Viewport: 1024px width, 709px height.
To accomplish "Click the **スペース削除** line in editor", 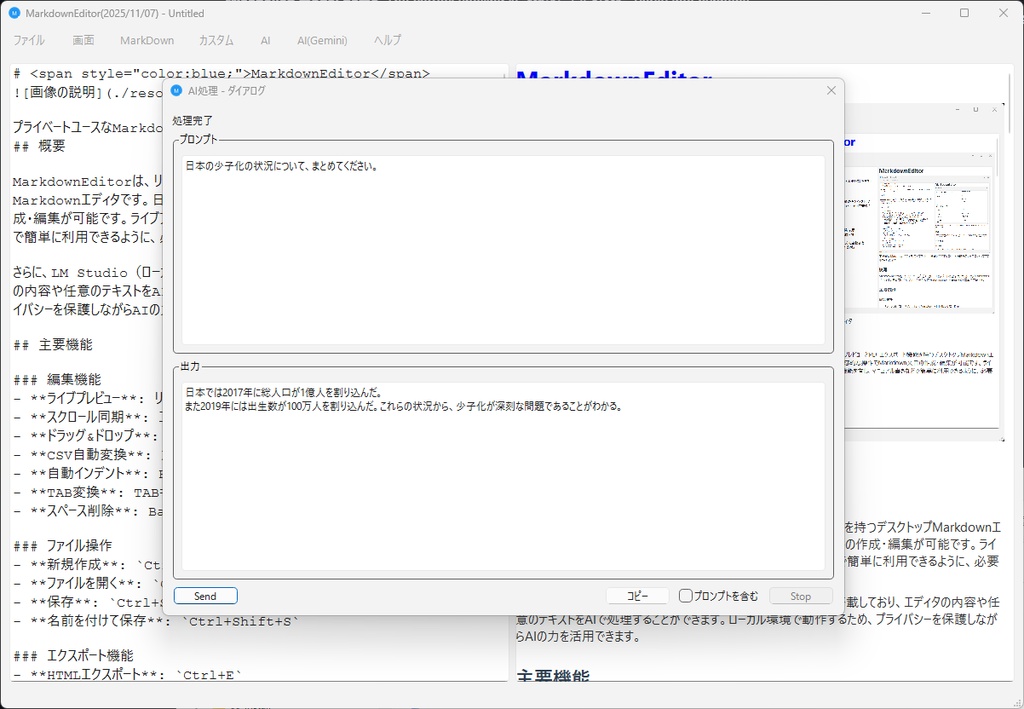I will pos(88,511).
